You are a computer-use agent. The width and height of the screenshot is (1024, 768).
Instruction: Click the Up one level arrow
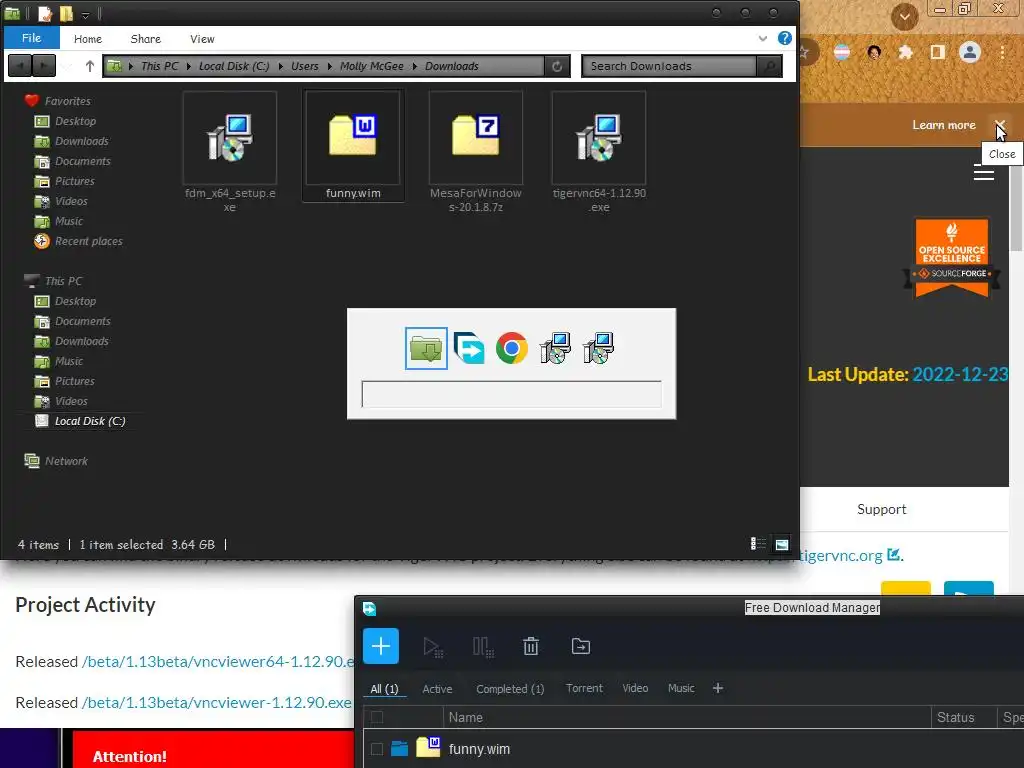[90, 66]
